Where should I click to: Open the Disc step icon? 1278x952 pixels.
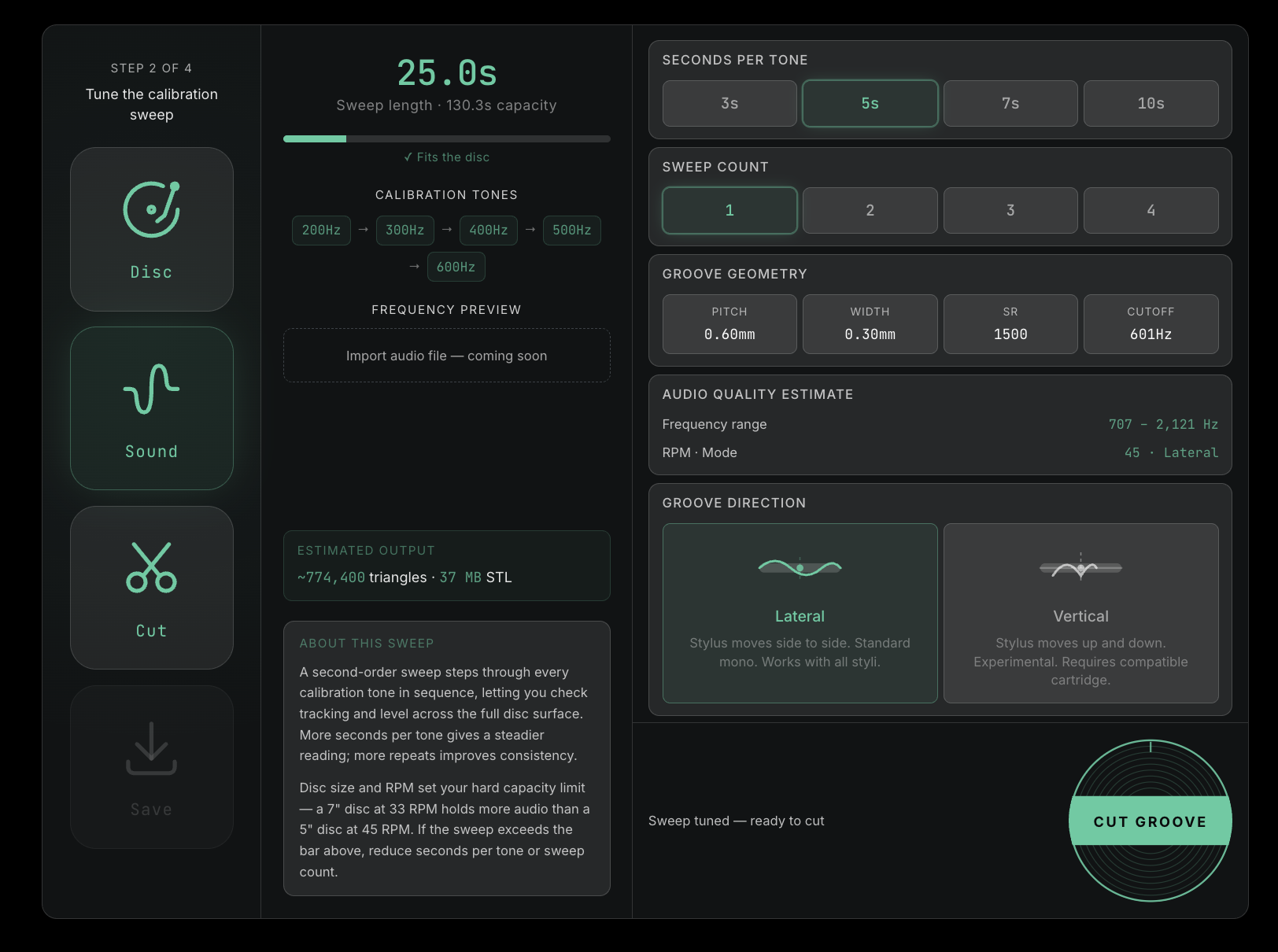pyautogui.click(x=151, y=210)
